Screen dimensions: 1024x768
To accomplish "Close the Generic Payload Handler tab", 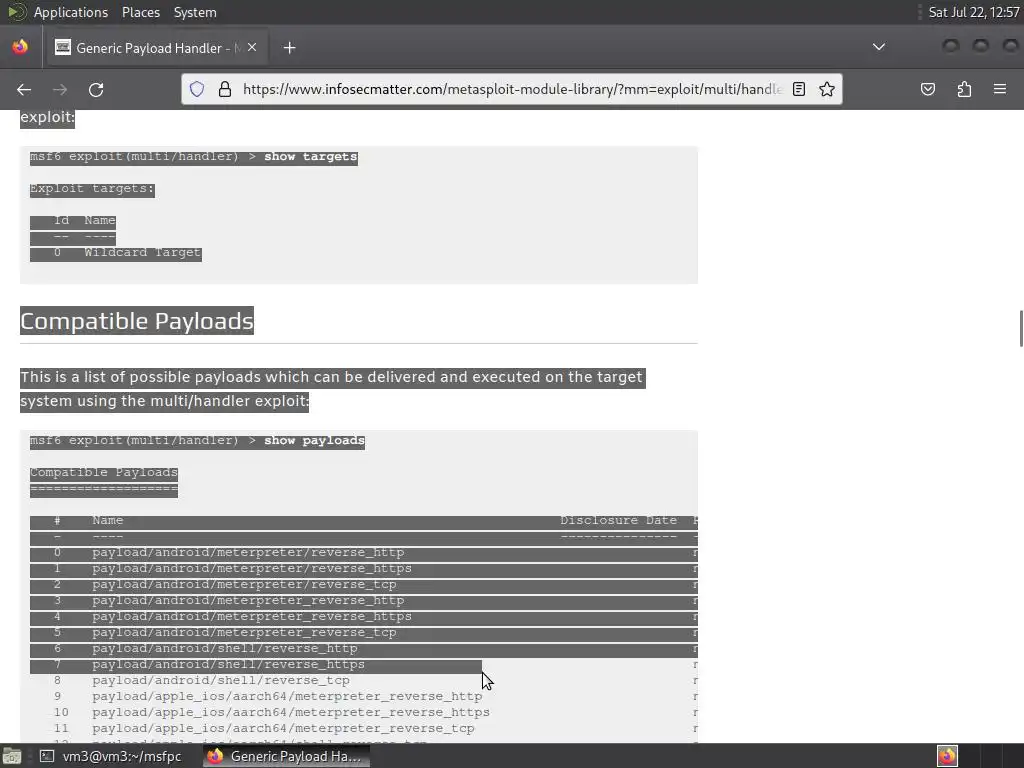I will (x=252, y=47).
